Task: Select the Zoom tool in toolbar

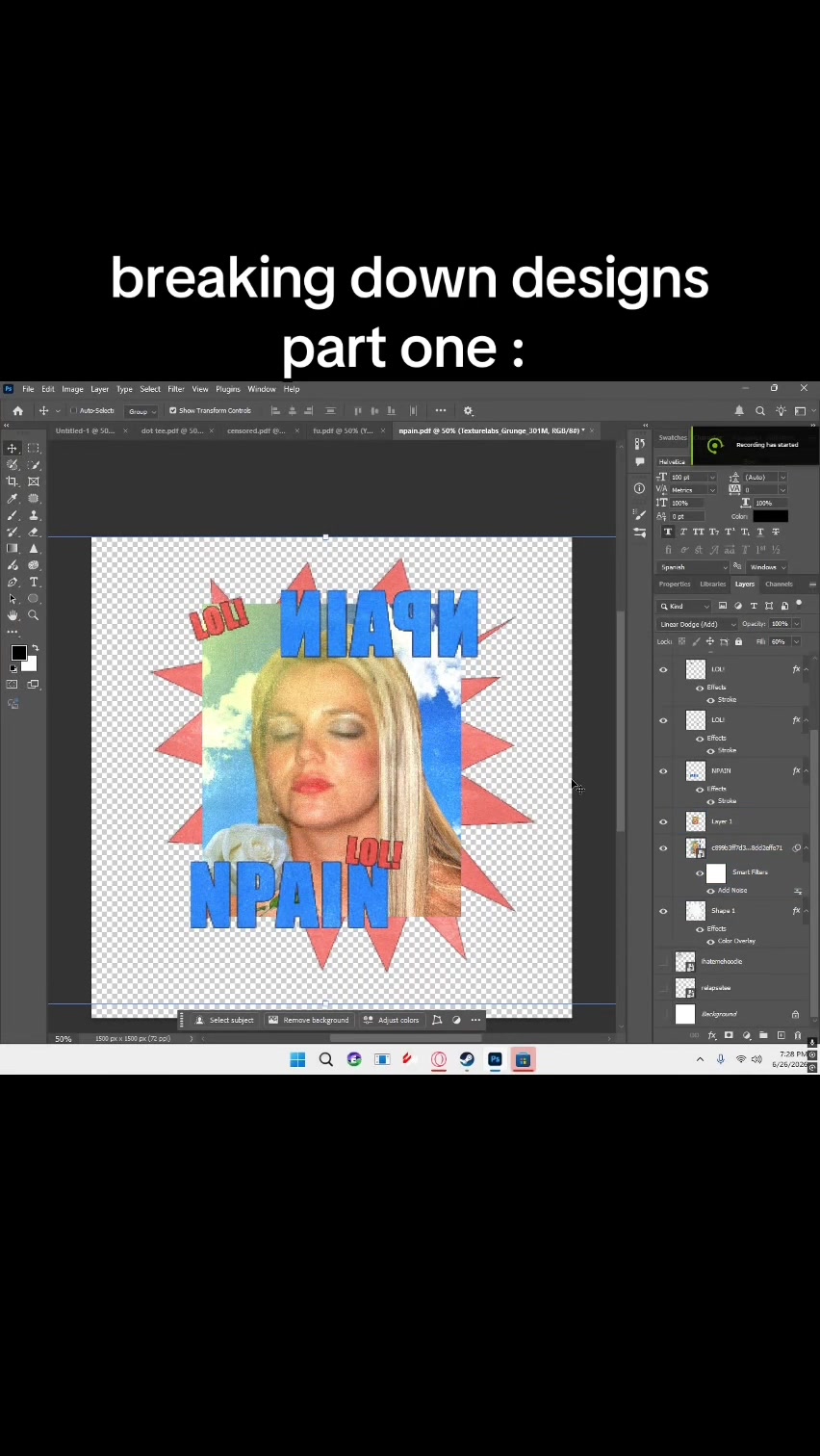Action: coord(34,615)
